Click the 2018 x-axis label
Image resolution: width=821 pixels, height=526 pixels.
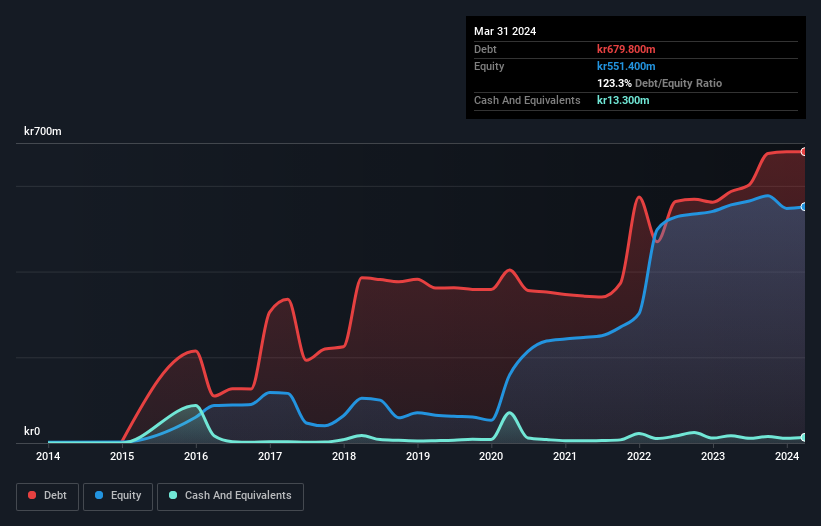(344, 456)
